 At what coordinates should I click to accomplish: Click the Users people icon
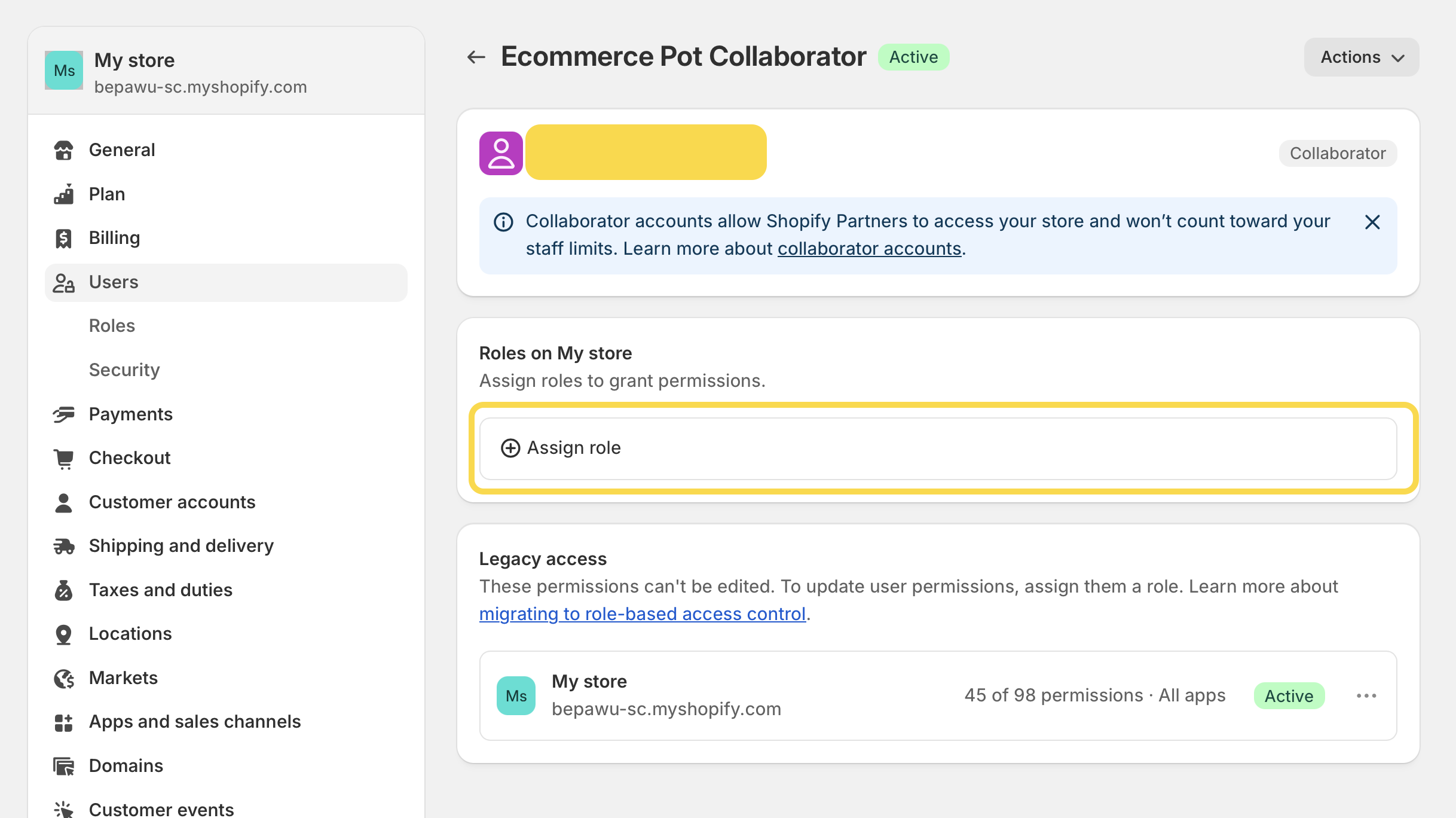point(63,282)
